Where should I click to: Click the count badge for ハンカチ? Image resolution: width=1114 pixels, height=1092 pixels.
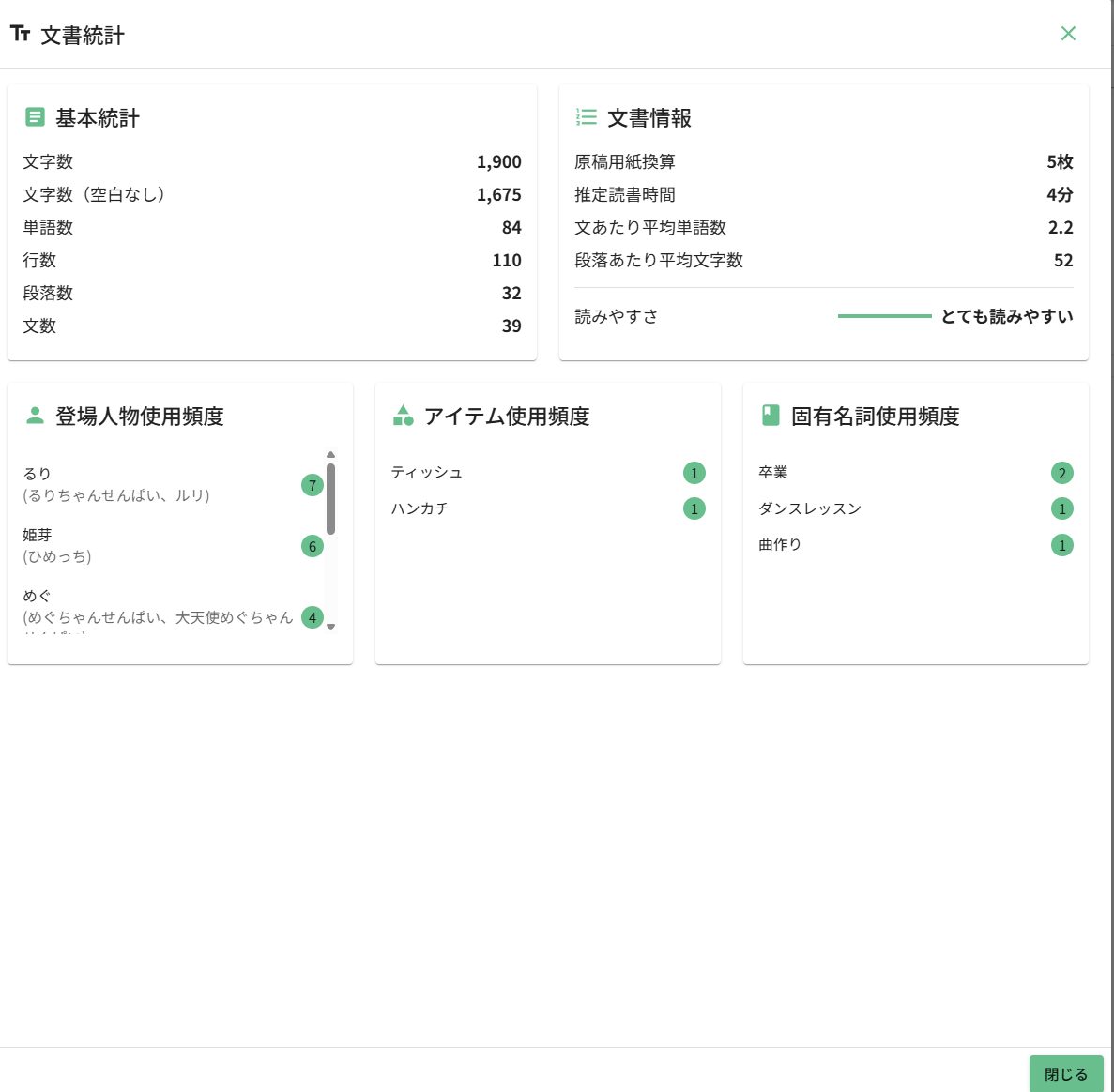coord(694,509)
